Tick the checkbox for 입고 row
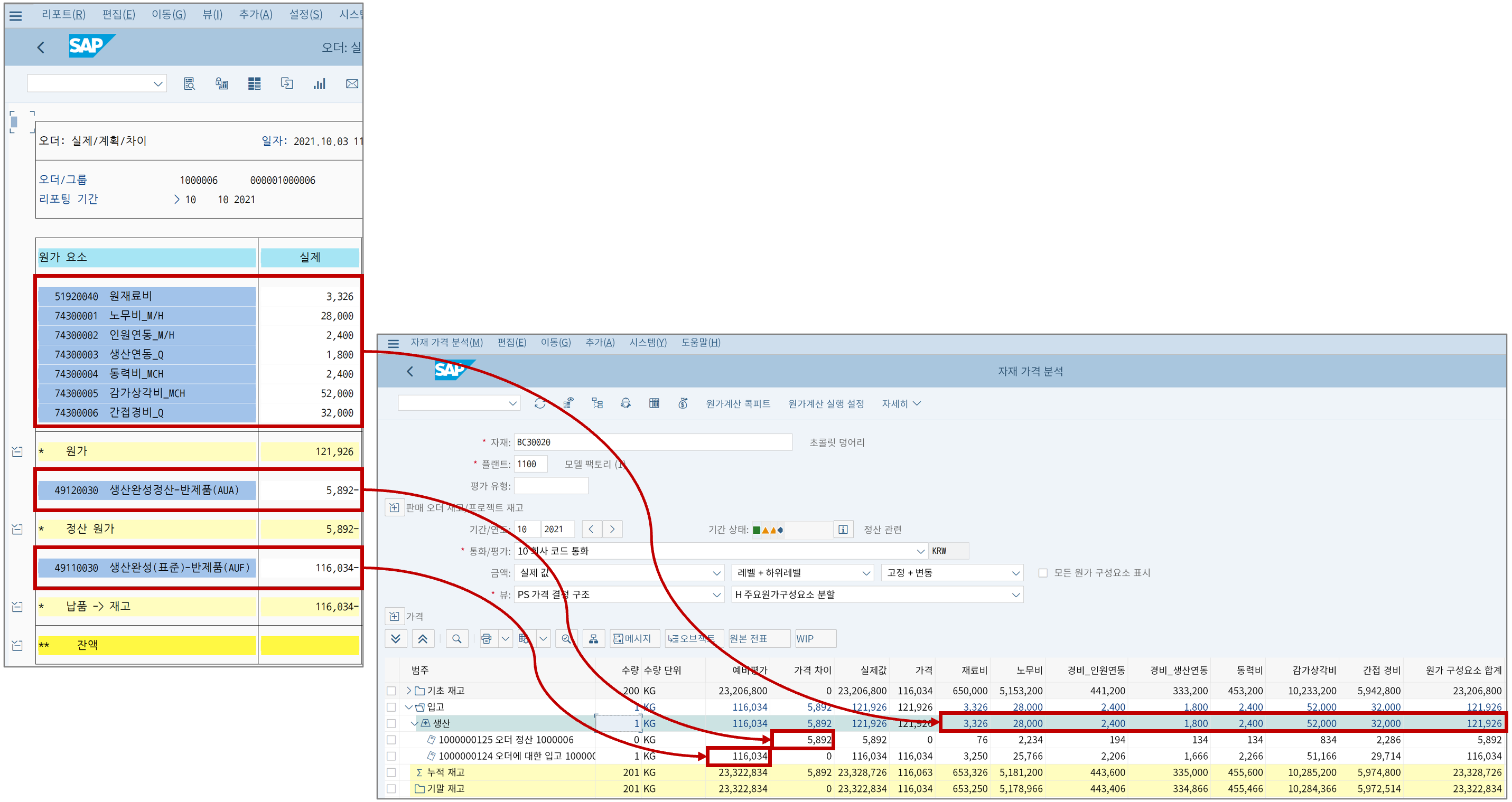1512x802 pixels. (391, 707)
